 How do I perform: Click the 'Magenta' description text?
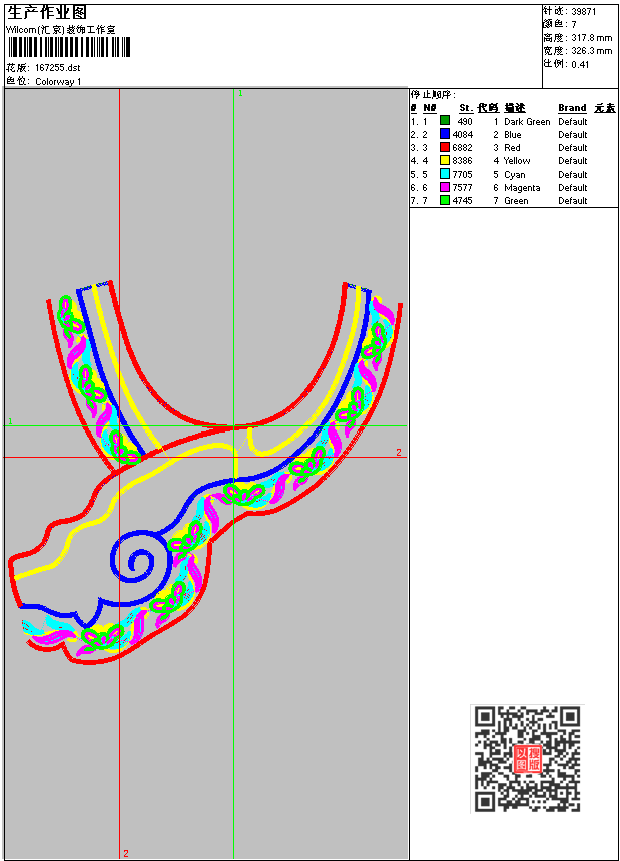[522, 188]
